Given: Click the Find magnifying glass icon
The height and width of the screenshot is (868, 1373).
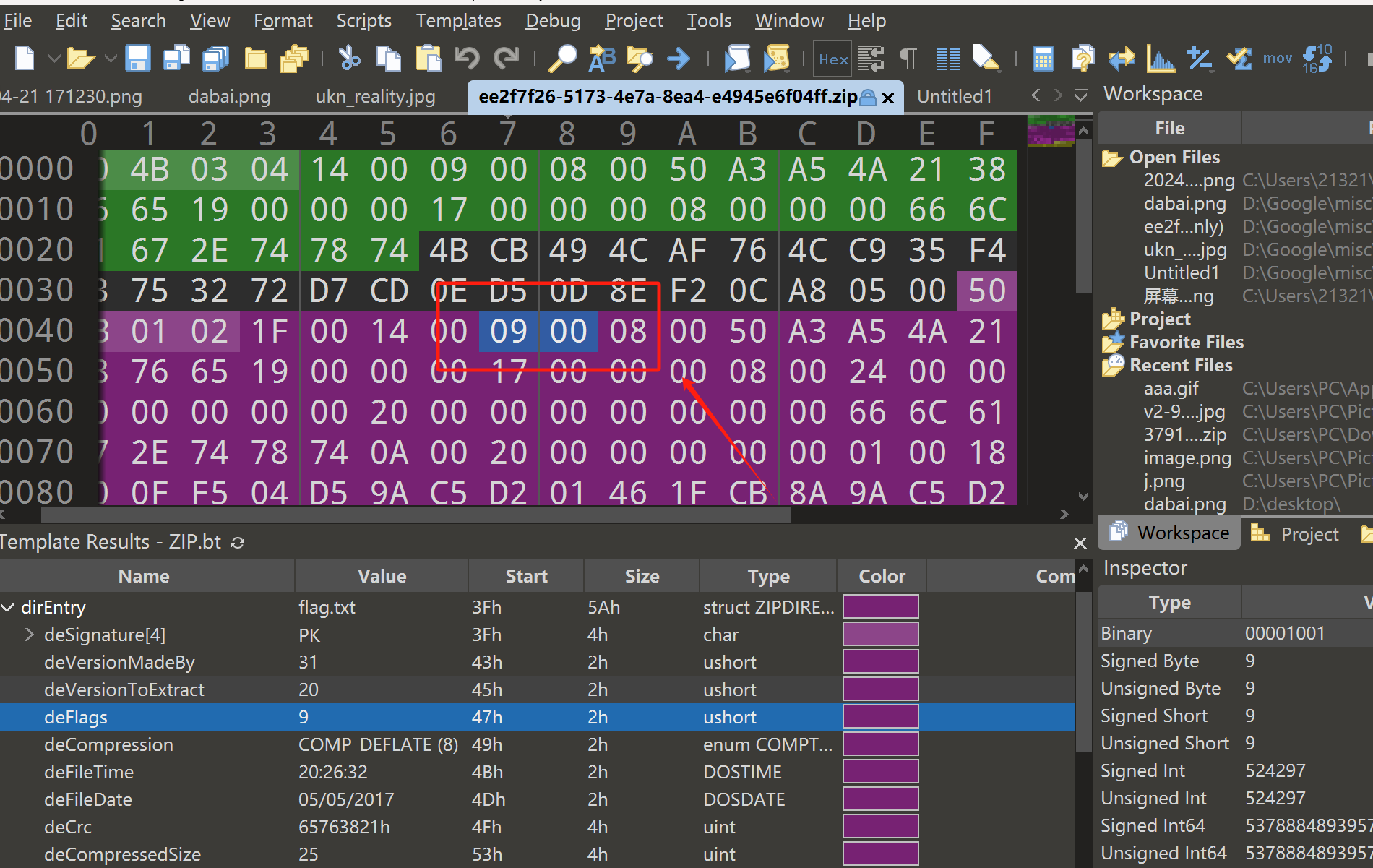Looking at the screenshot, I should (562, 59).
